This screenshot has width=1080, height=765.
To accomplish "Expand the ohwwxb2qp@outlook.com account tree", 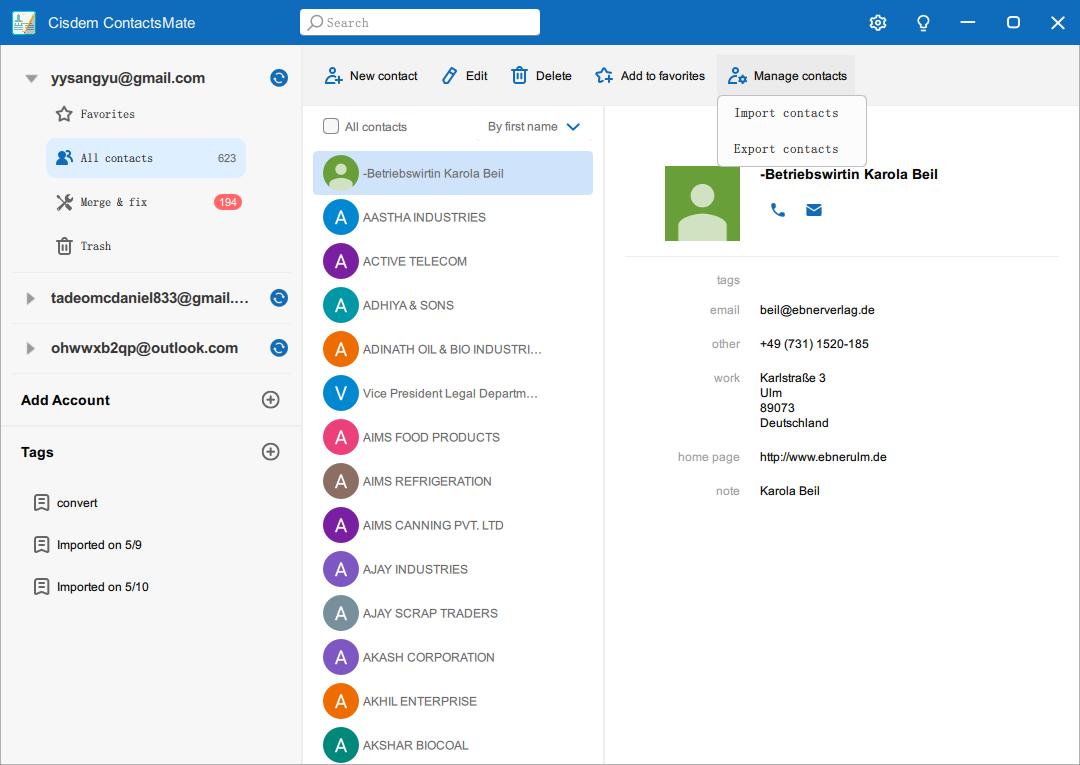I will [30, 348].
